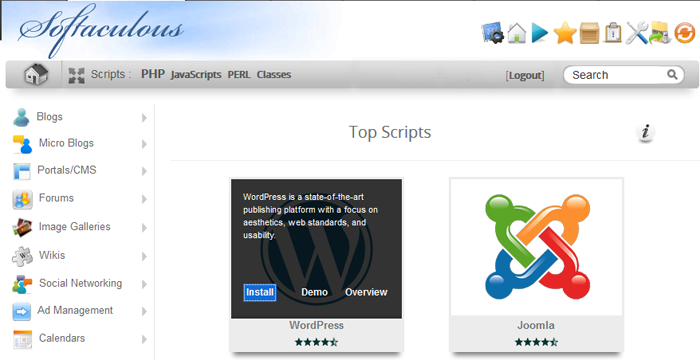Viewport: 700px width, 360px height.
Task: Click the orange sync refresh icon
Action: (684, 33)
